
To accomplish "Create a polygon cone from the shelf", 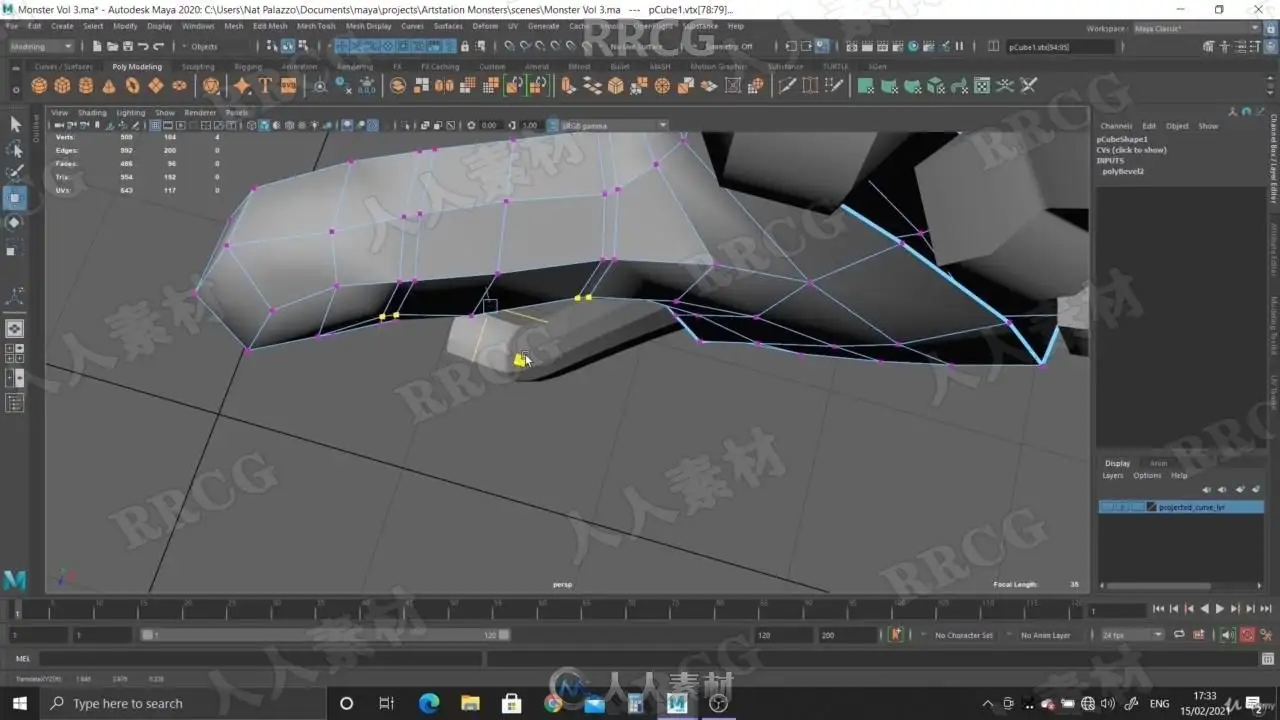I will [x=109, y=86].
